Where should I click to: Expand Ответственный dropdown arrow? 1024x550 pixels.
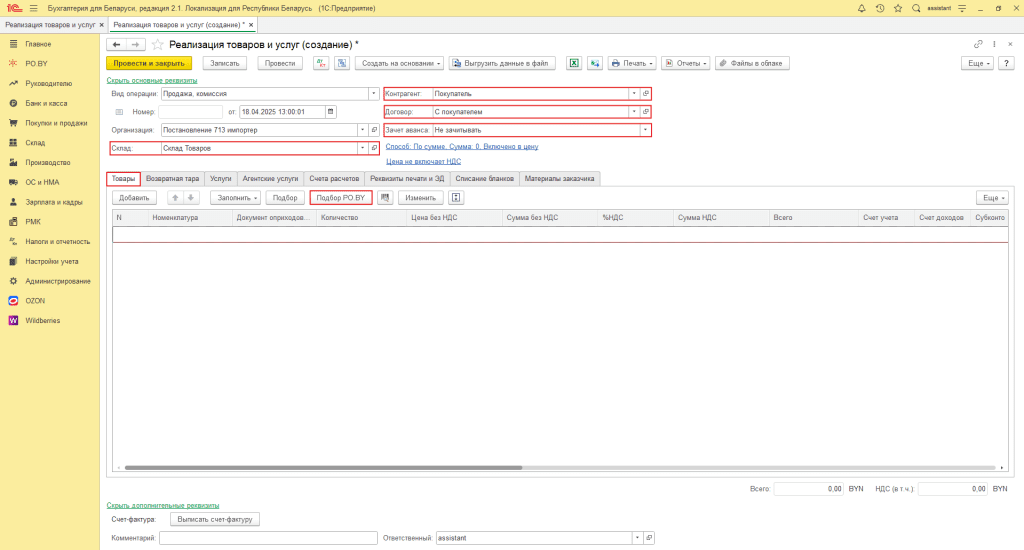coord(637,538)
